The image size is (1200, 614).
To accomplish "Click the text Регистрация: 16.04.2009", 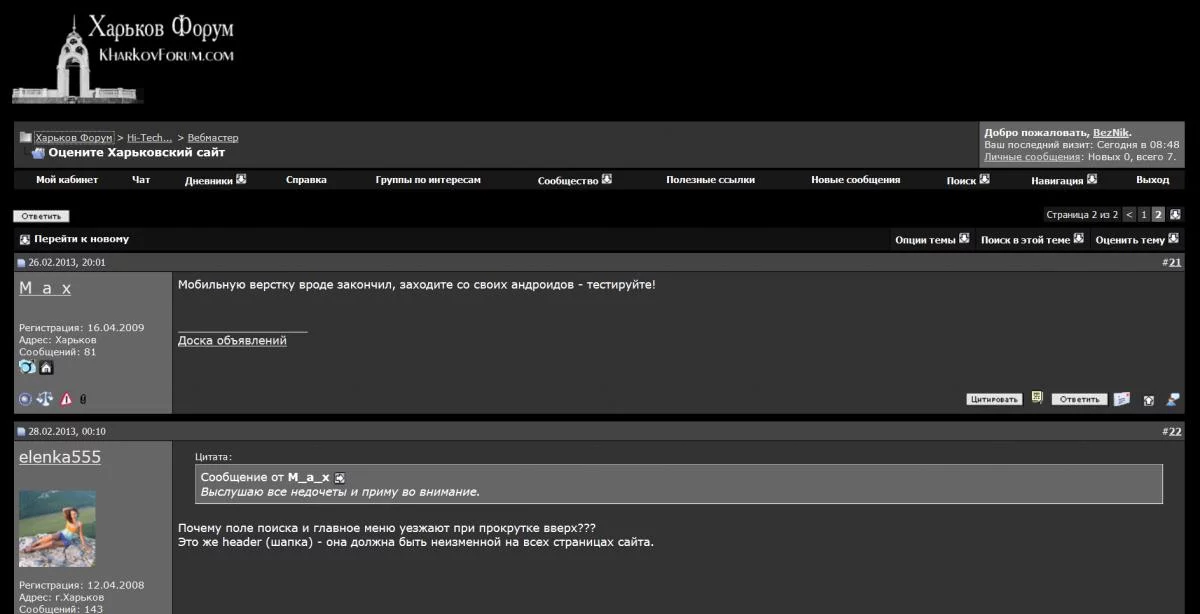I will 82,327.
